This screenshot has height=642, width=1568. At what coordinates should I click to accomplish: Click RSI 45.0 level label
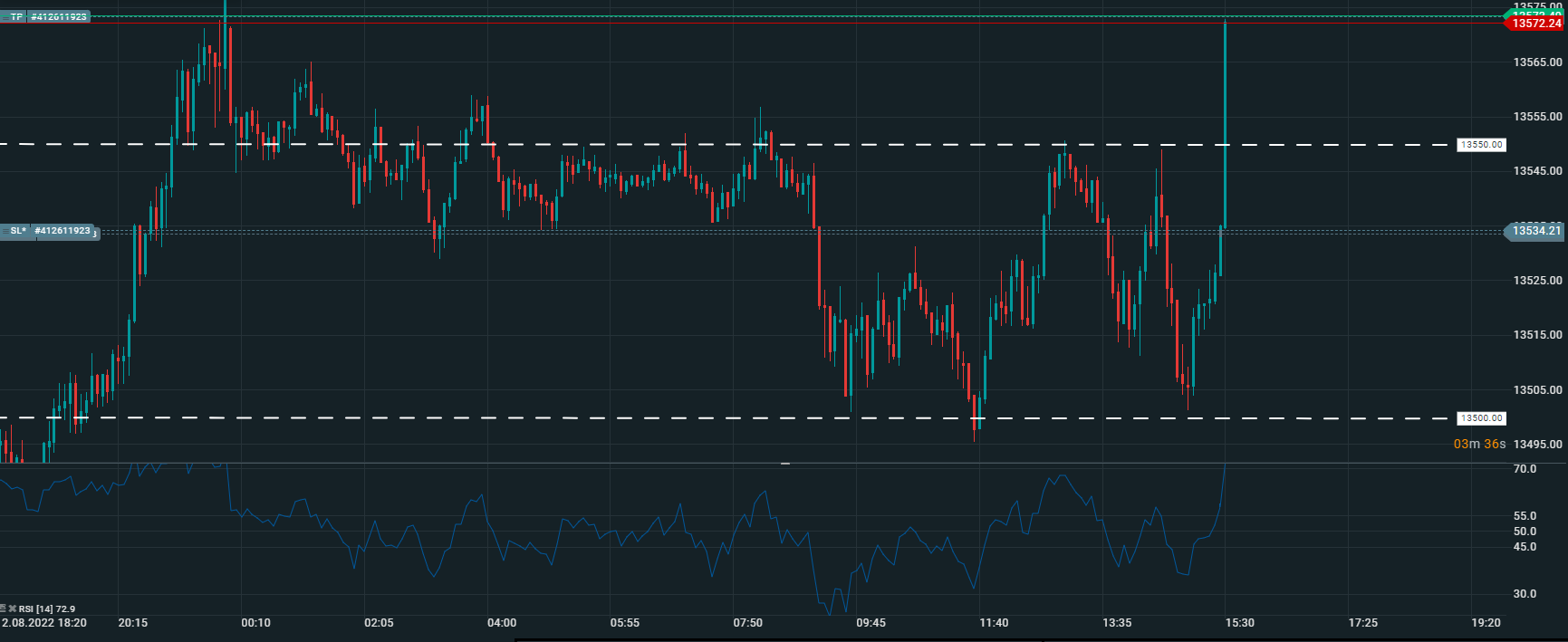(1525, 547)
